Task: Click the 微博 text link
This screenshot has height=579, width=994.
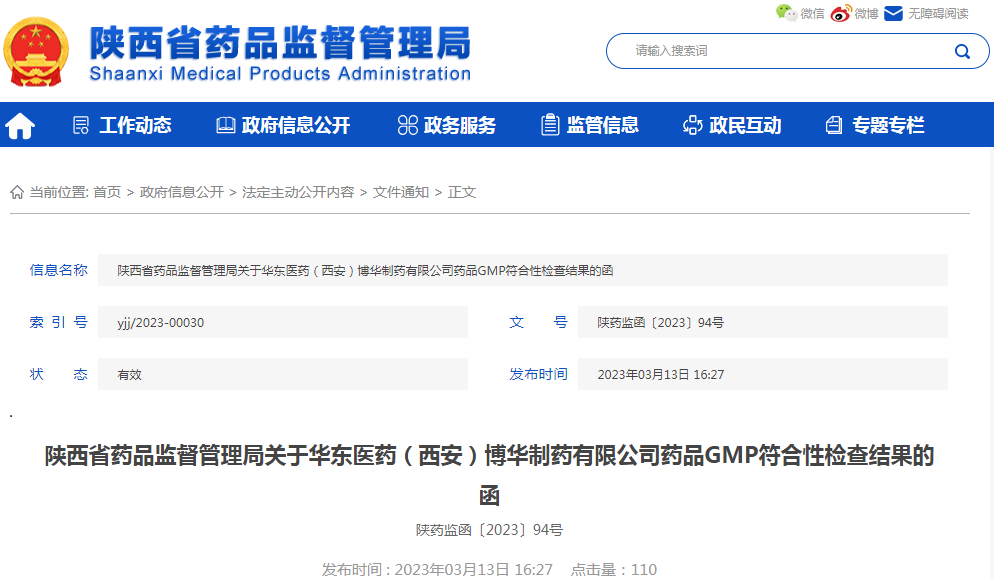Action: [x=866, y=13]
